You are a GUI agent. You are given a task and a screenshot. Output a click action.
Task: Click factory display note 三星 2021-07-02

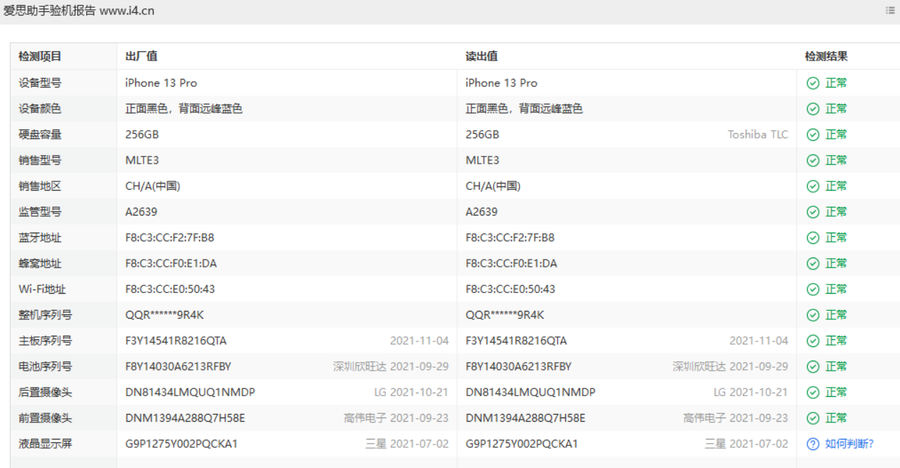point(407,444)
